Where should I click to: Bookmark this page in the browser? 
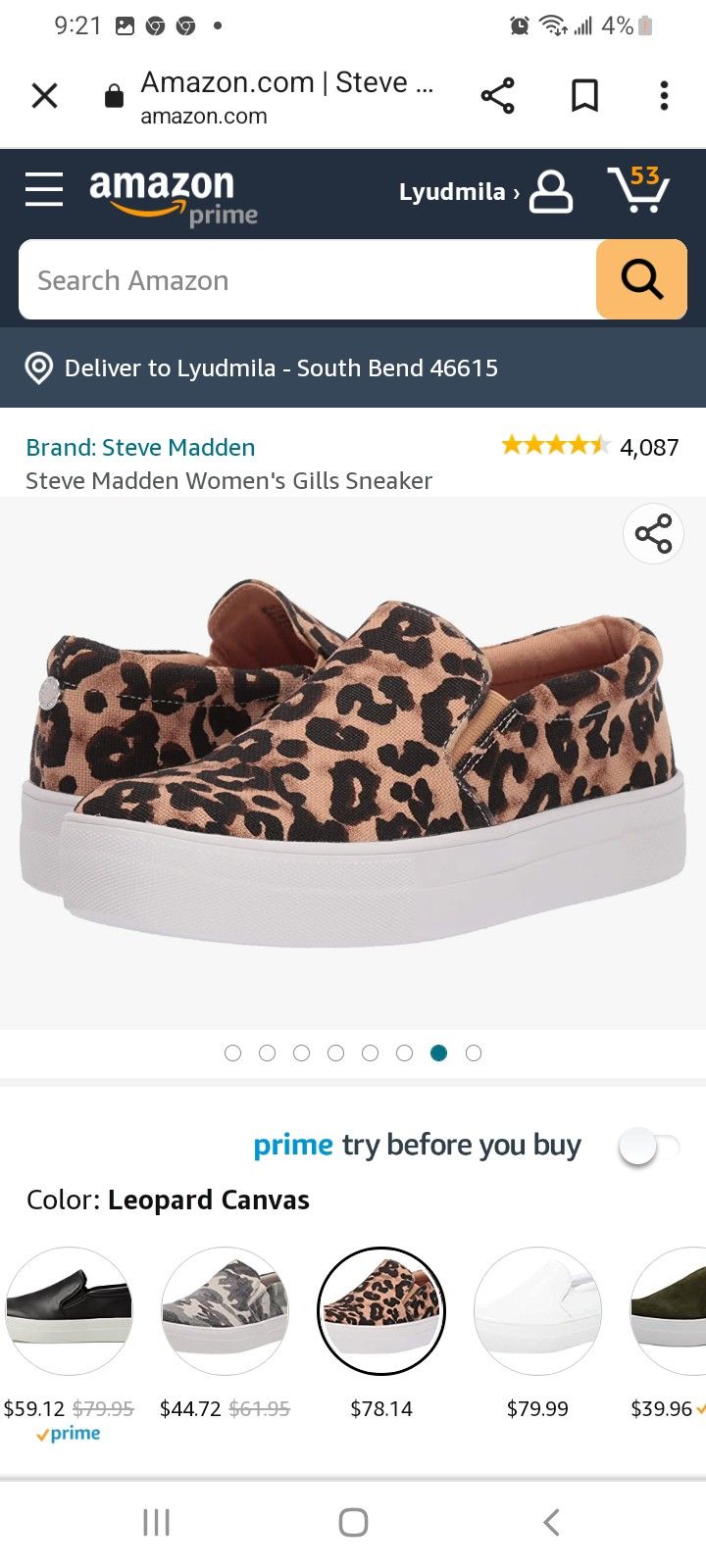tap(584, 96)
